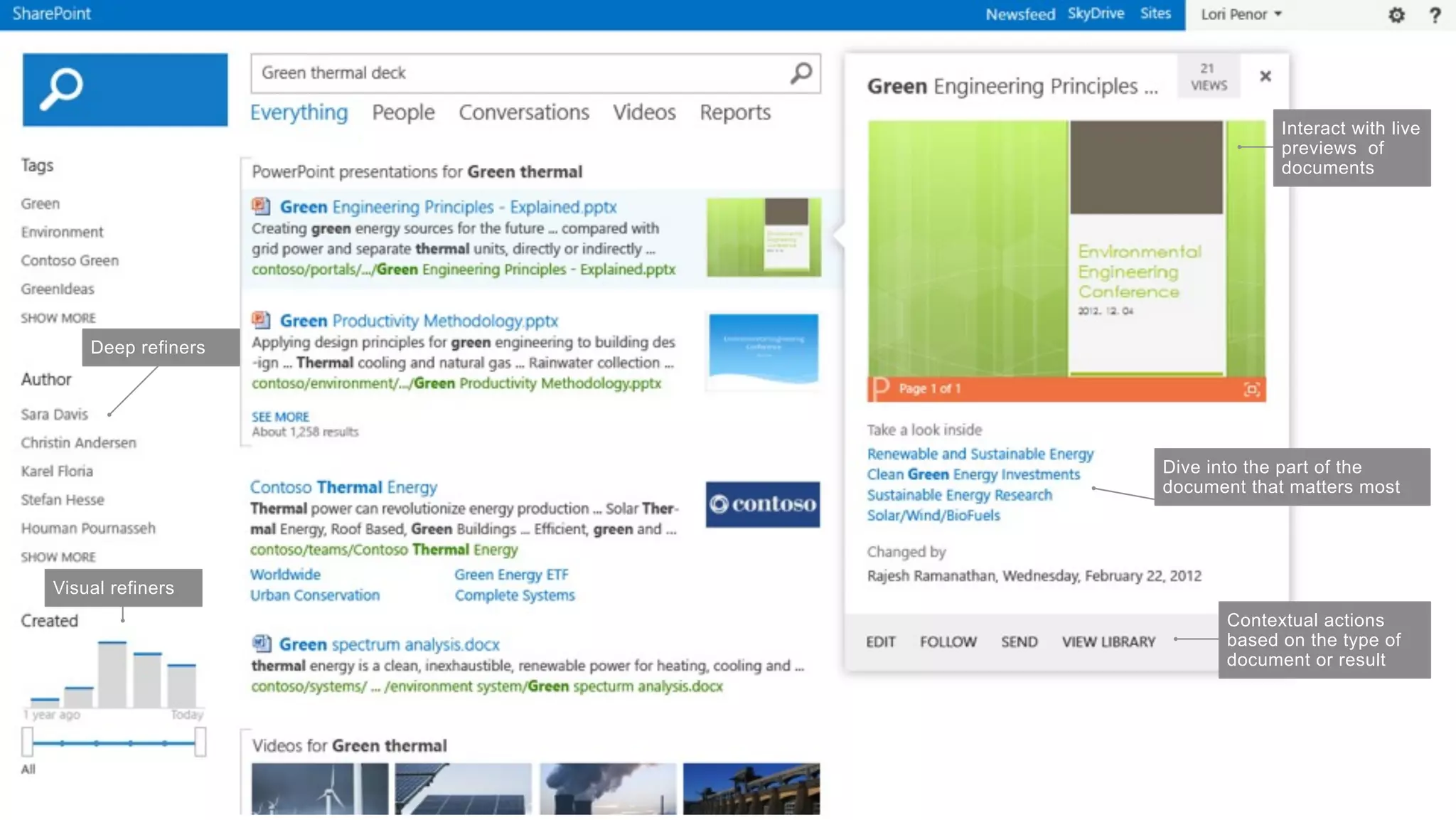
Task: Switch to the Everything tab
Action: [299, 112]
